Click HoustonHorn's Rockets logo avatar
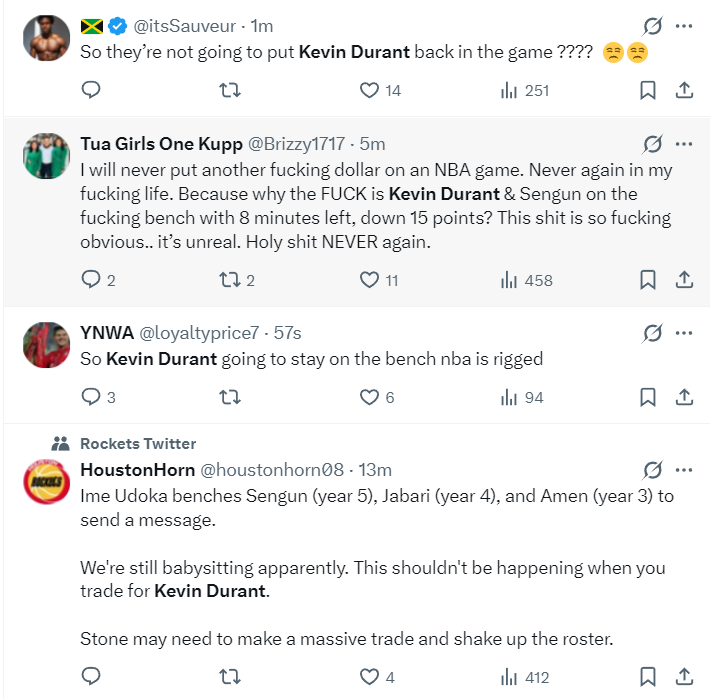 pos(46,482)
